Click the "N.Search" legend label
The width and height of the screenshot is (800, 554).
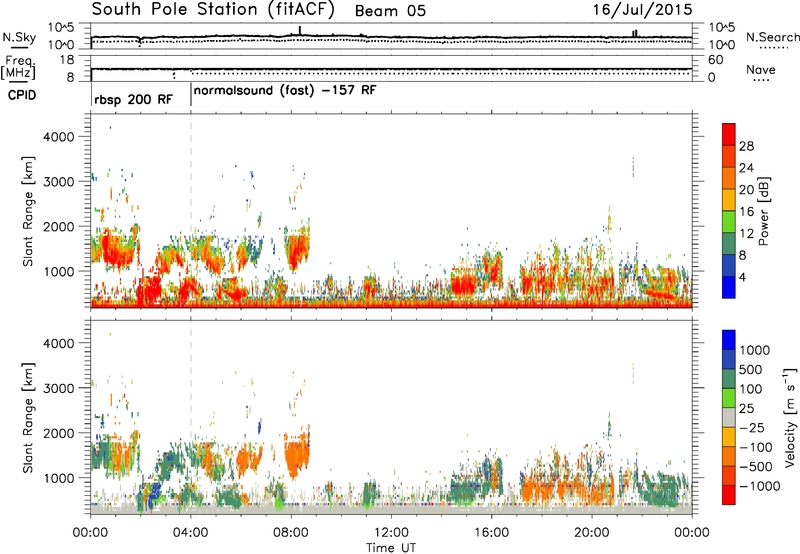coord(772,37)
